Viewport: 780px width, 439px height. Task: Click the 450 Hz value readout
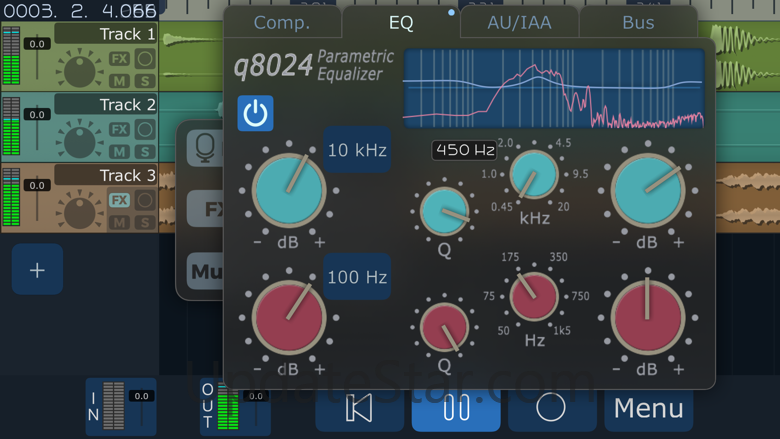[x=465, y=150]
